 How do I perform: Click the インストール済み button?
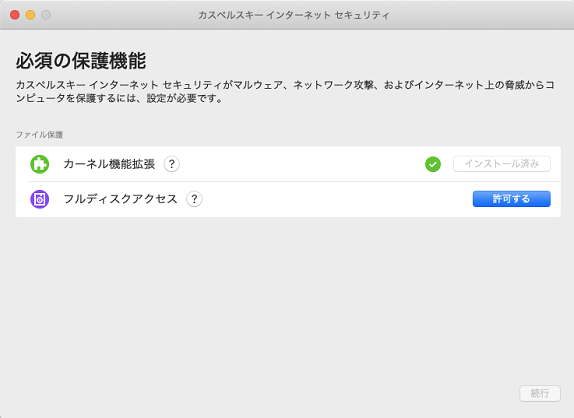point(502,164)
